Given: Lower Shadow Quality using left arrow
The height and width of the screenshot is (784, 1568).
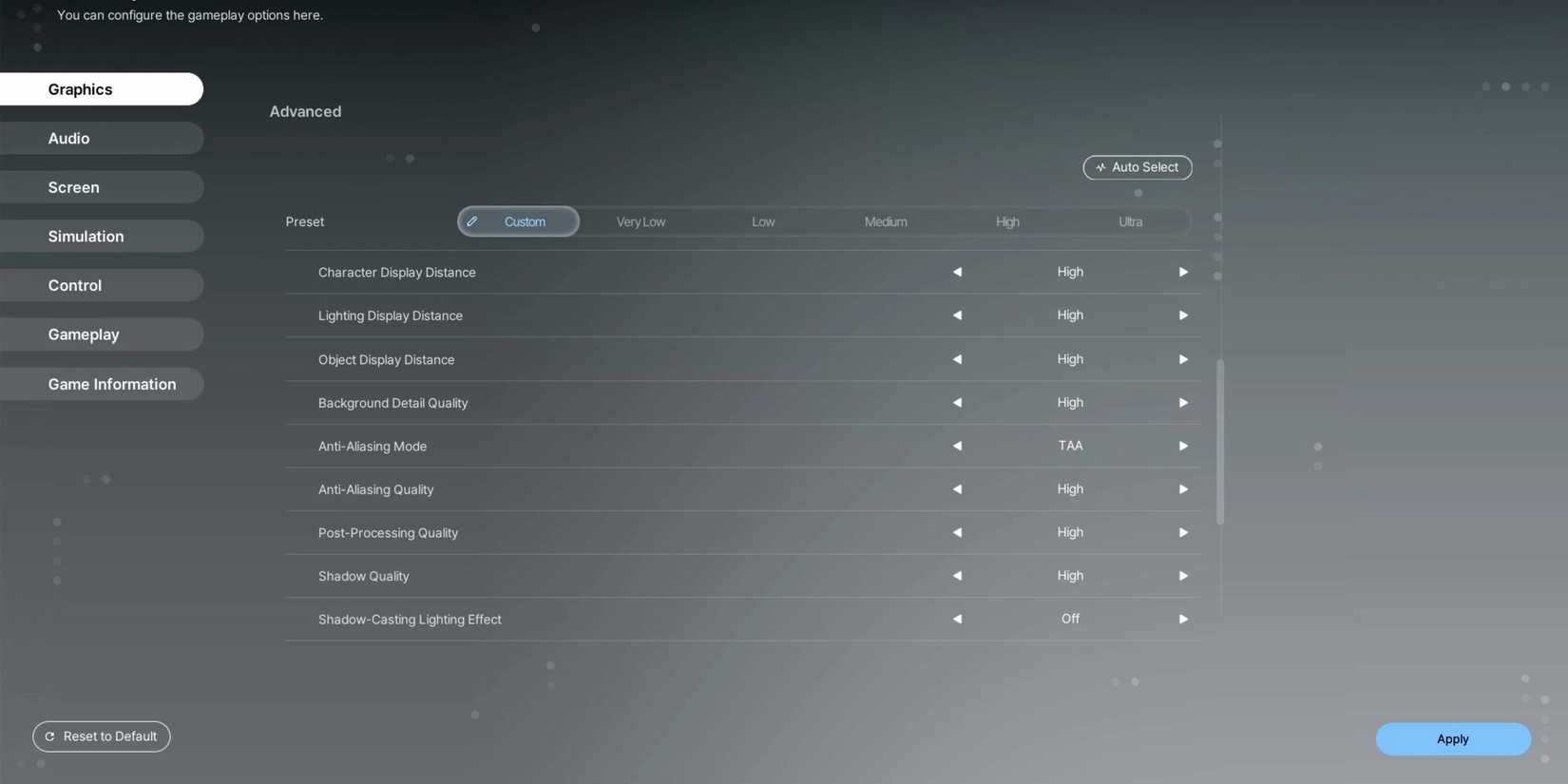Looking at the screenshot, I should [957, 576].
